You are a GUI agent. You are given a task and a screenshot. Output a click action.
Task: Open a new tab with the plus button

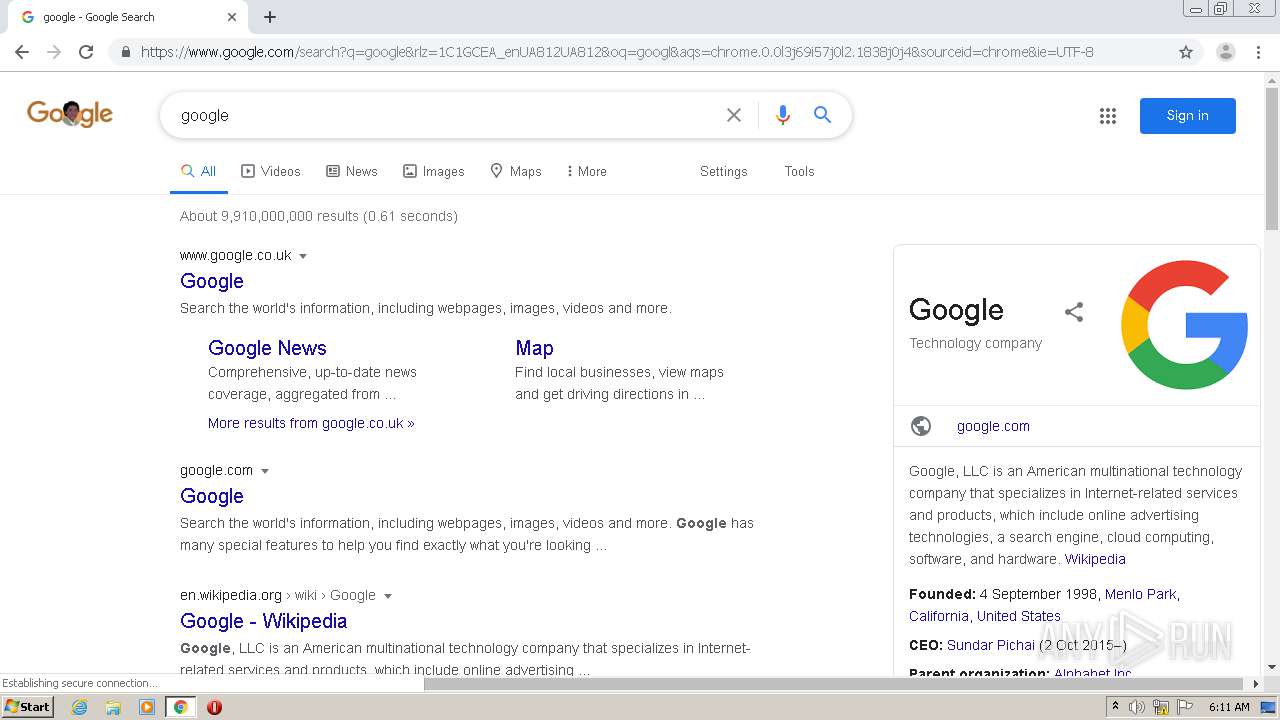click(270, 17)
